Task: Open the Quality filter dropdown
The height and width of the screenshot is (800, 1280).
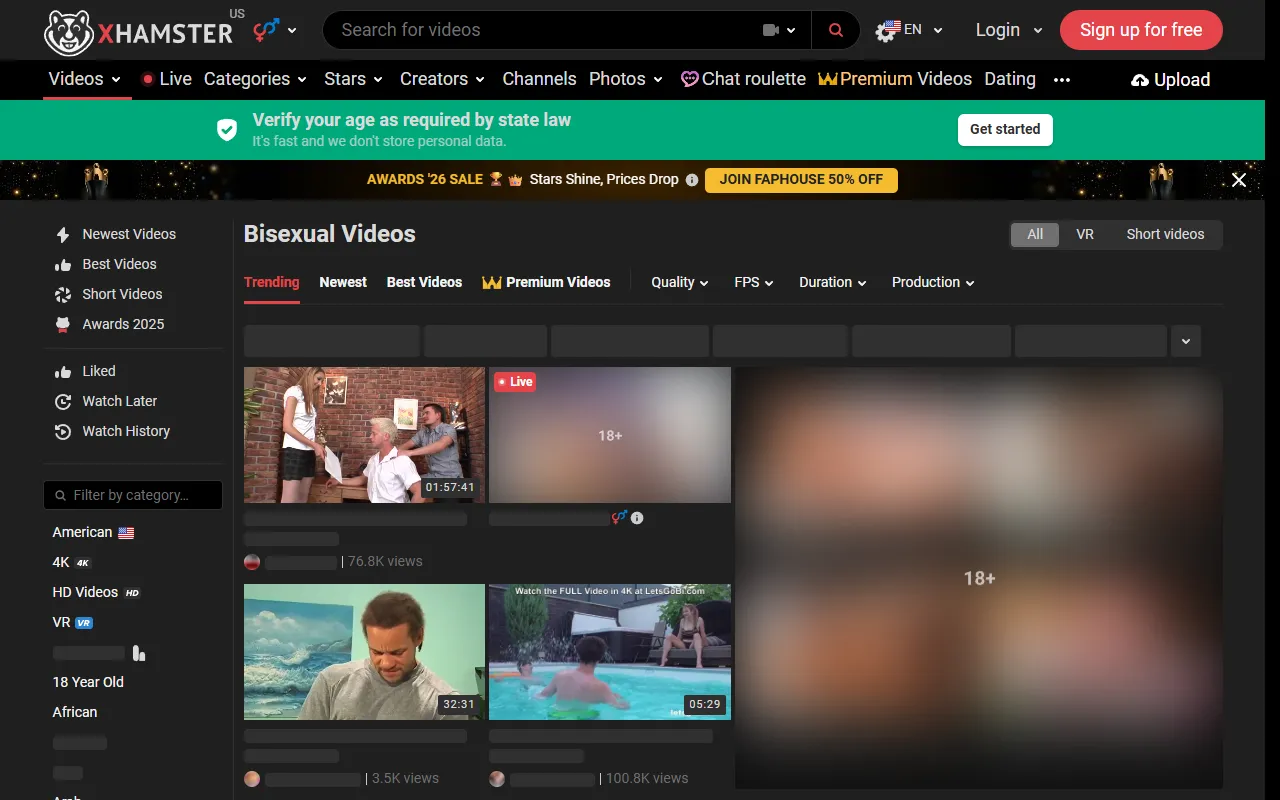Action: point(680,282)
